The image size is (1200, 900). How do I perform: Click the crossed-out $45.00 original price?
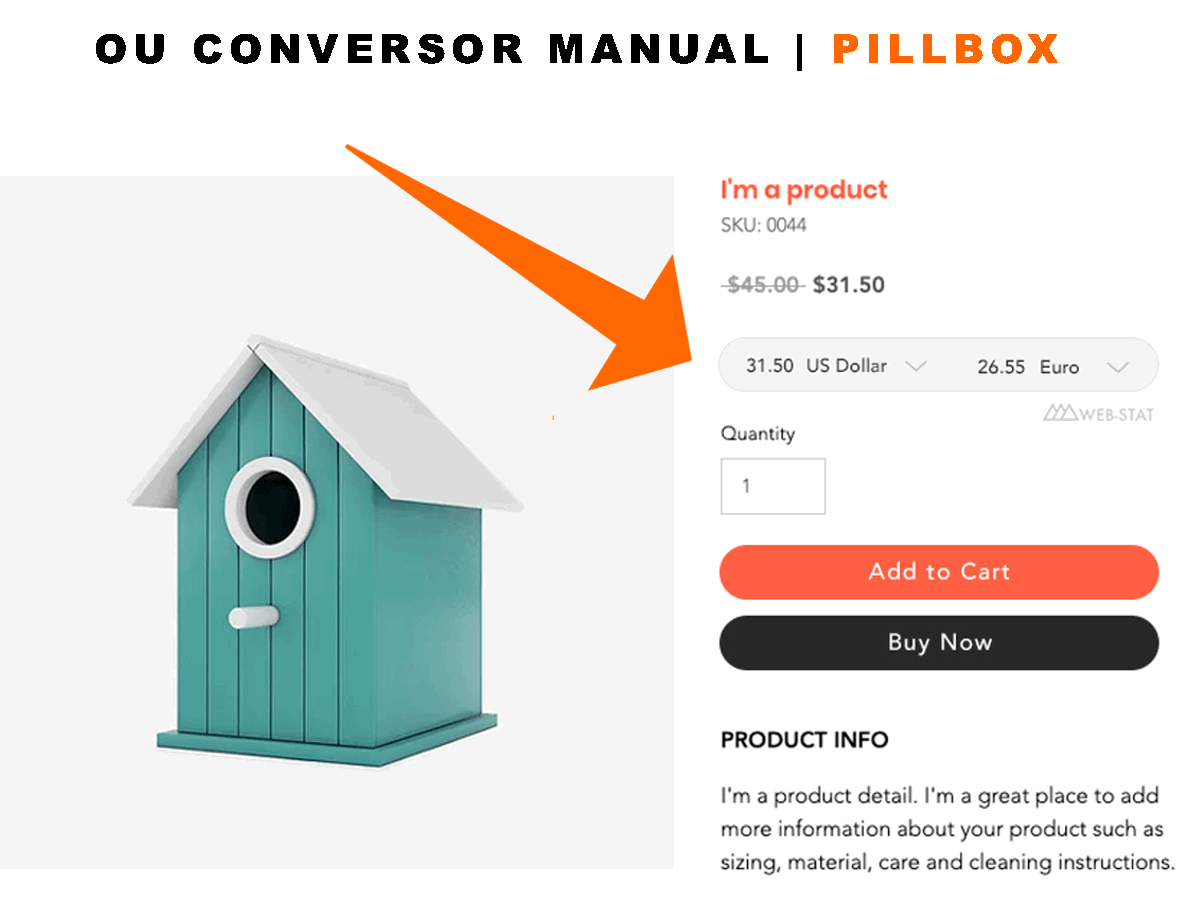(x=763, y=285)
